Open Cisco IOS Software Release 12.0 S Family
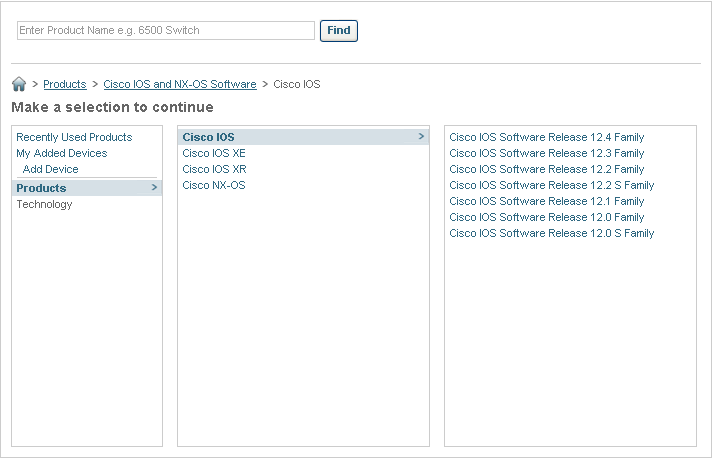Viewport: 720px width, 459px height. pyautogui.click(x=551, y=233)
